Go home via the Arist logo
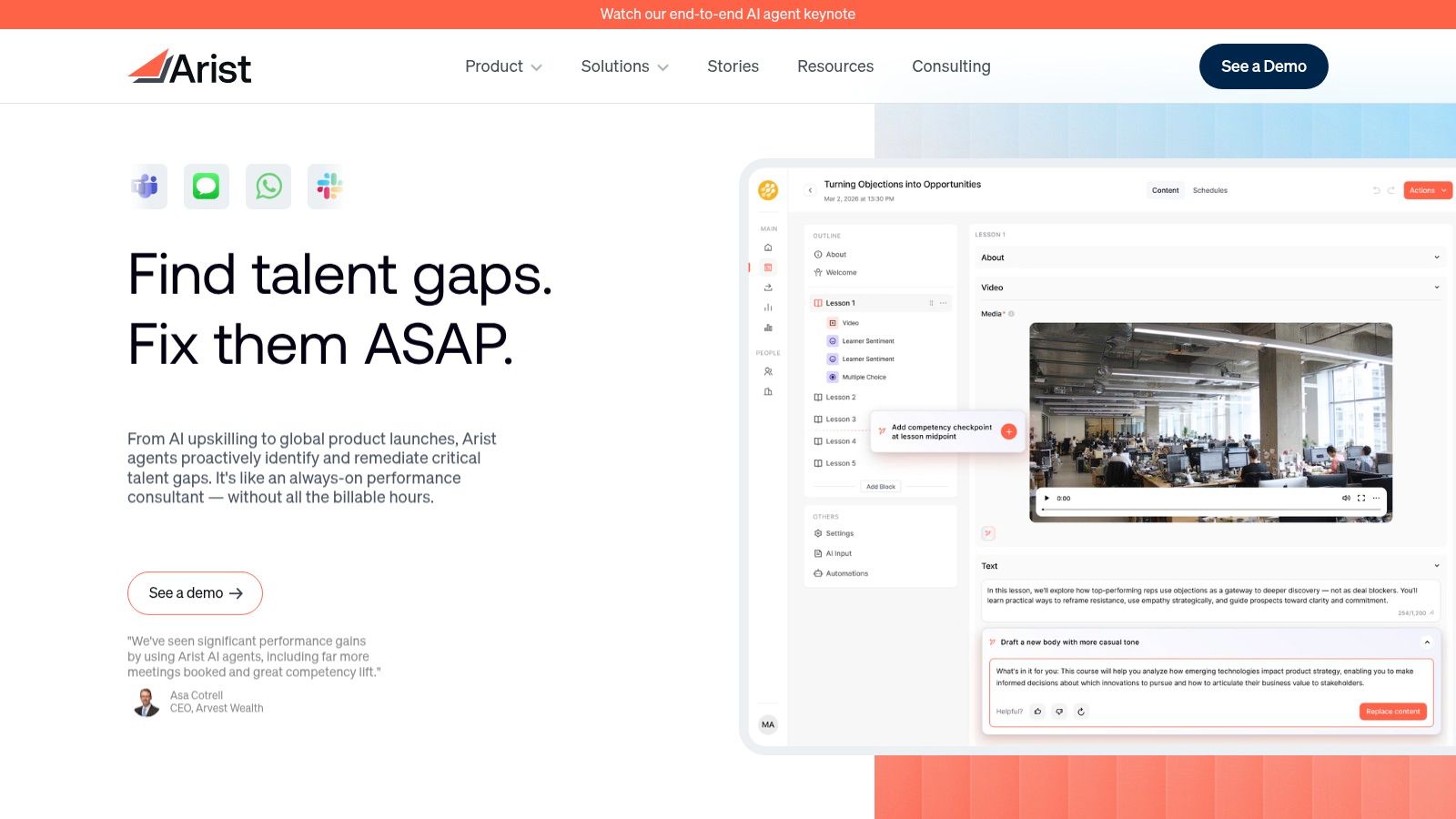The height and width of the screenshot is (819, 1456). (x=189, y=66)
